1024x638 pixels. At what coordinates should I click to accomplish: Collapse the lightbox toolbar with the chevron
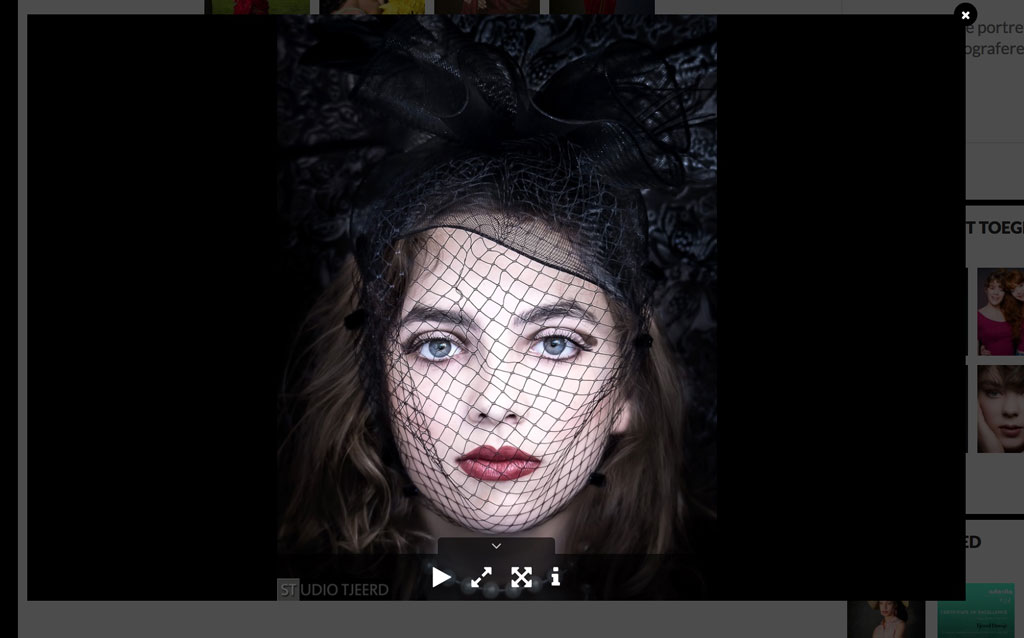click(496, 546)
